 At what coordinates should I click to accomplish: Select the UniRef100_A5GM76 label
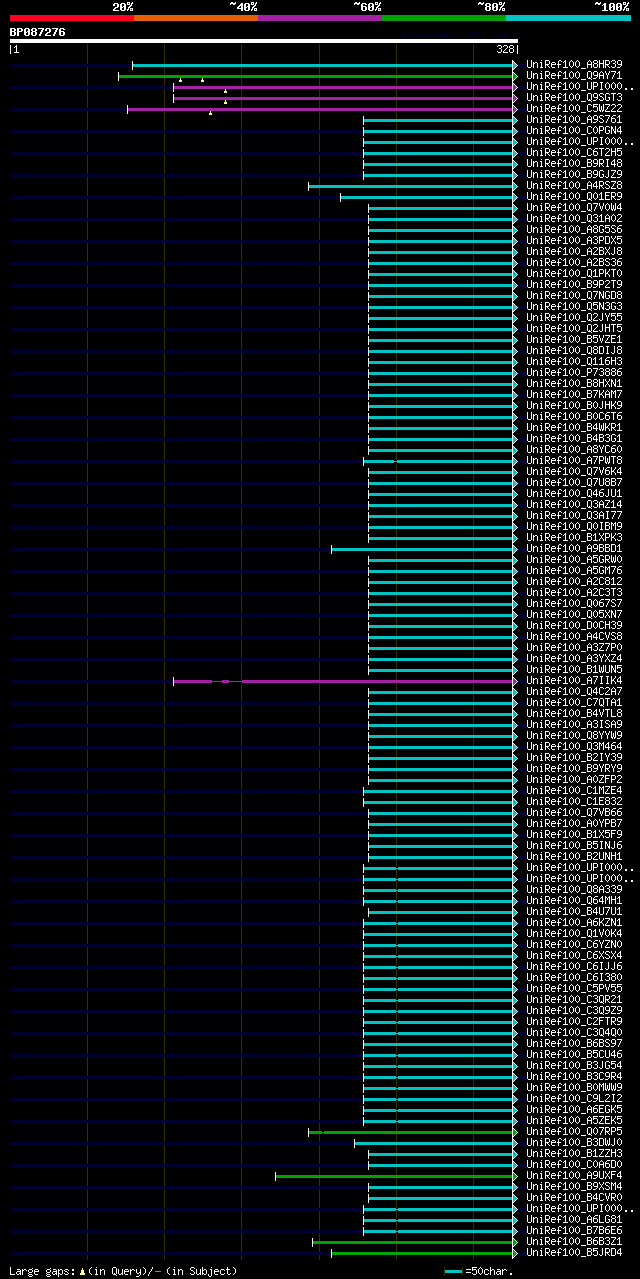(574, 570)
